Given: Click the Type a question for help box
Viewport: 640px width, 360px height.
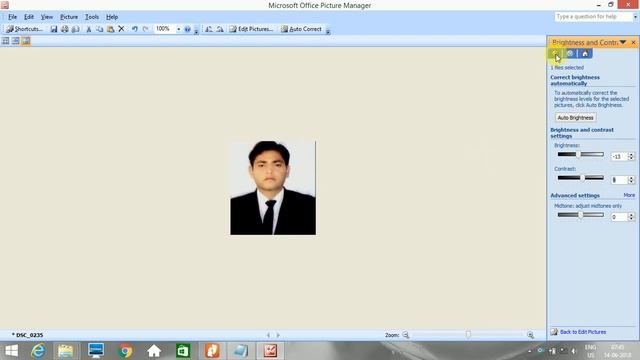Looking at the screenshot, I should click(593, 17).
